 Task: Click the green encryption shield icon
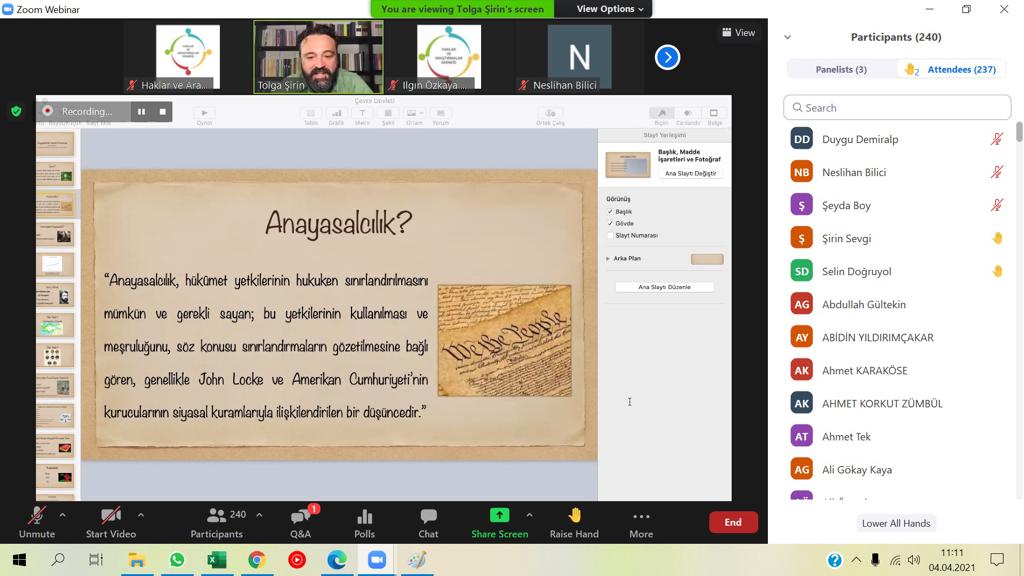coord(16,111)
